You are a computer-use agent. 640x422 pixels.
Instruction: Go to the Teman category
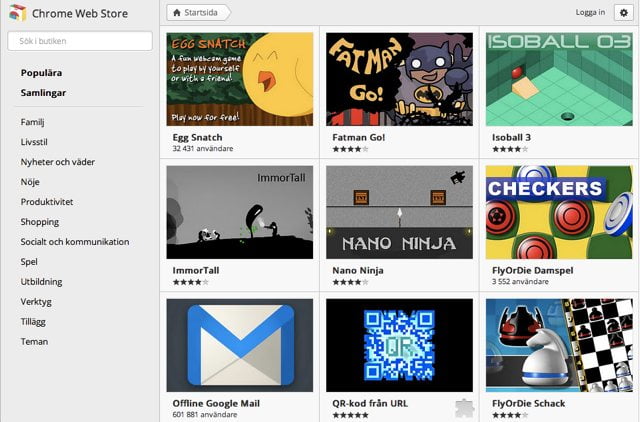tap(34, 342)
